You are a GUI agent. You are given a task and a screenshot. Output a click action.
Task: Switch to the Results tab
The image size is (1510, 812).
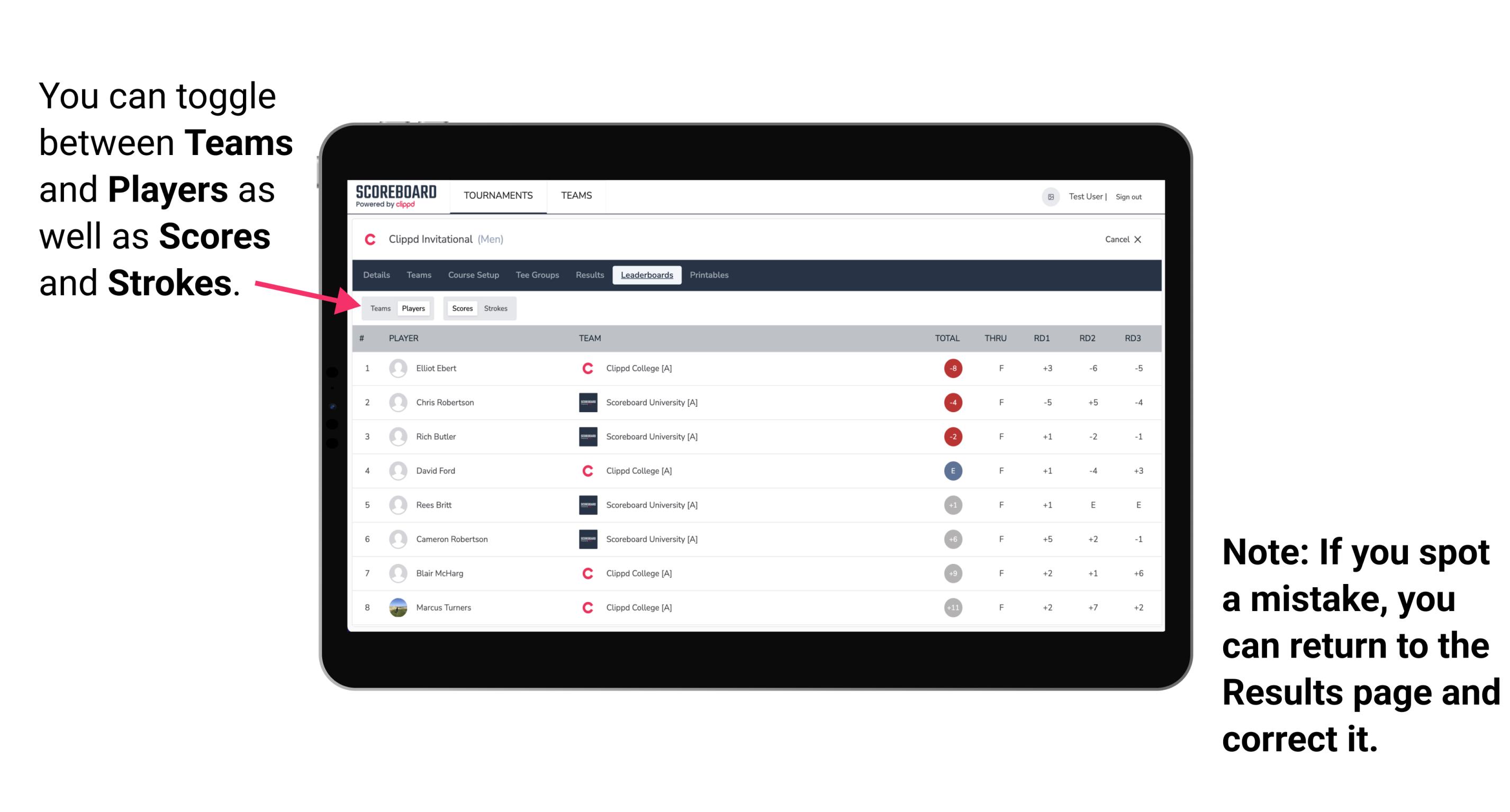[x=590, y=276]
